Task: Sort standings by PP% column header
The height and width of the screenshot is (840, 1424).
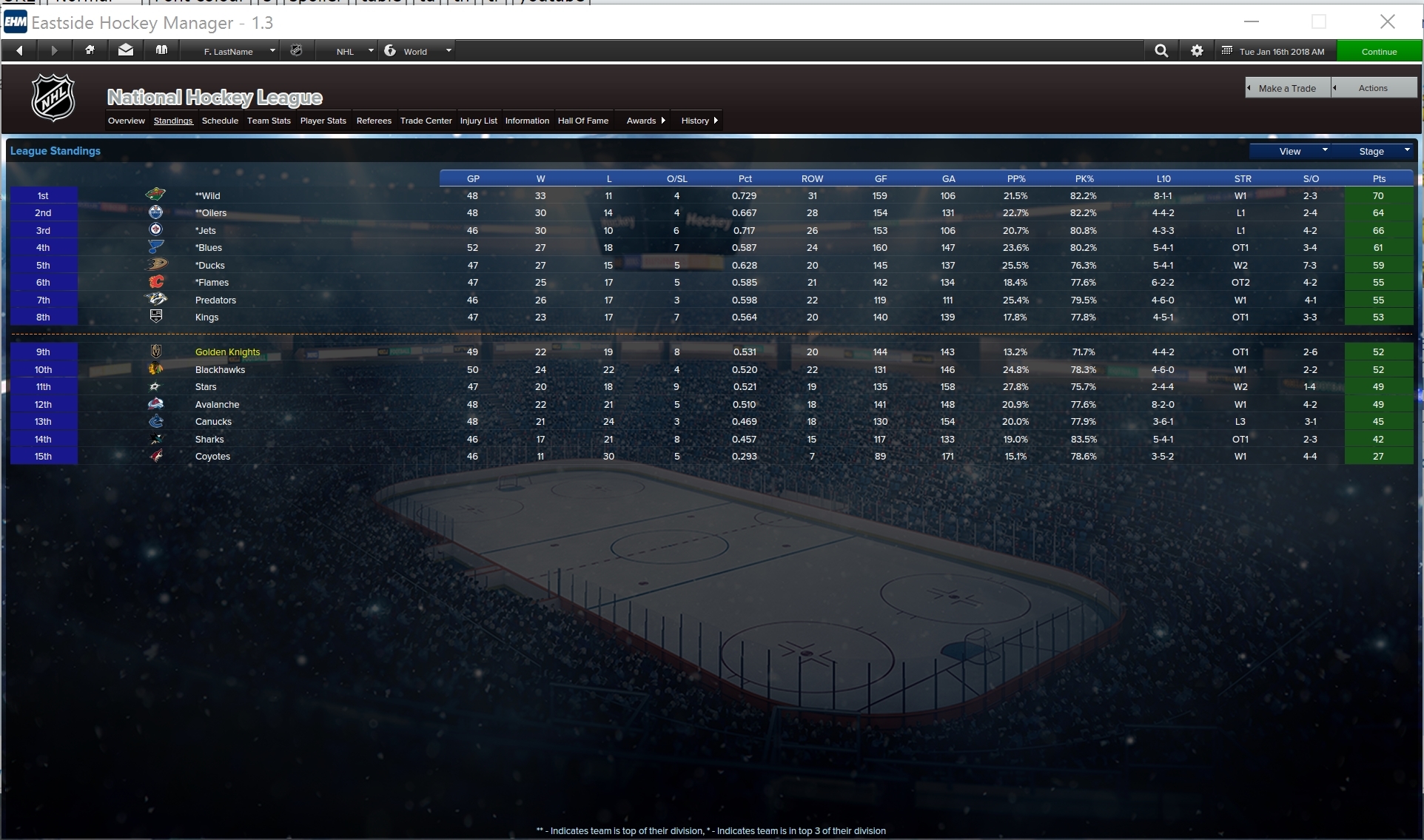Action: [1016, 178]
